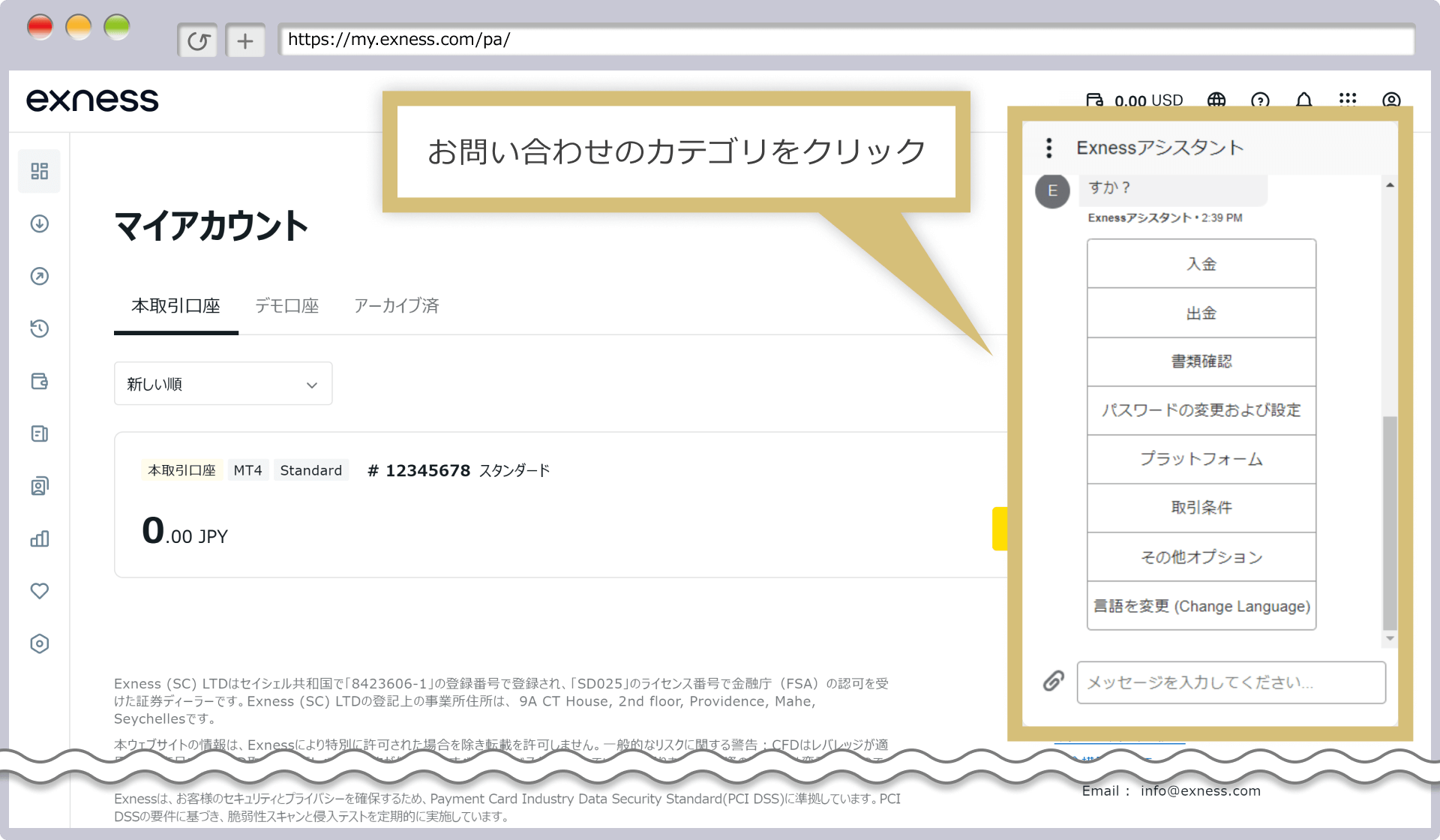Click the Standard tag on account card
The image size is (1440, 840).
coord(310,470)
